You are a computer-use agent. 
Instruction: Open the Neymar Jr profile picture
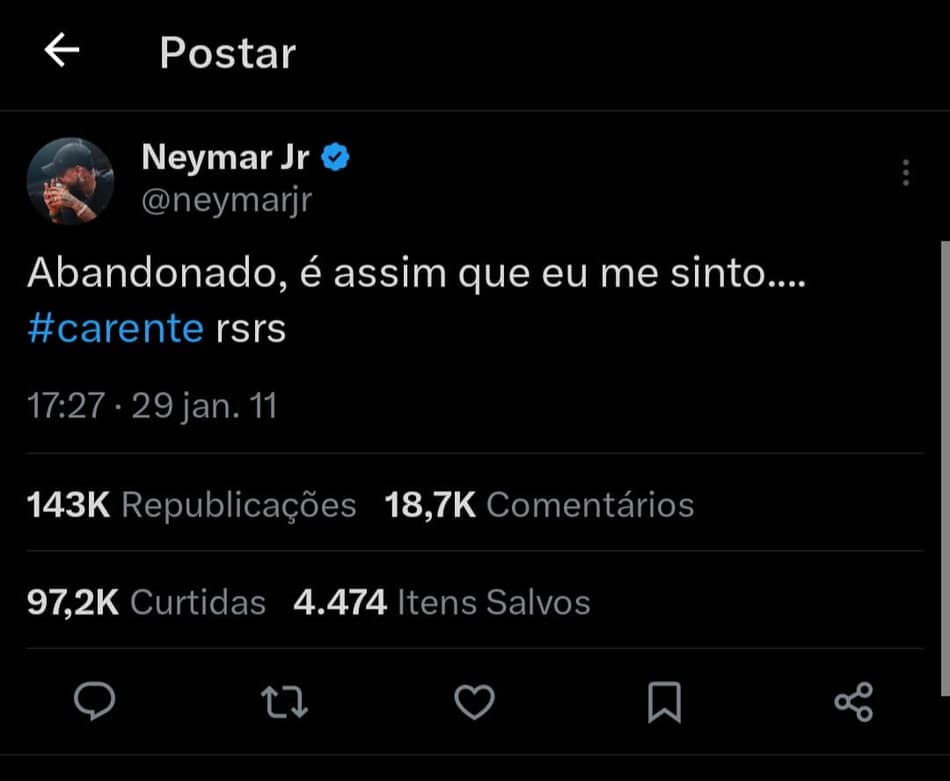pyautogui.click(x=70, y=181)
